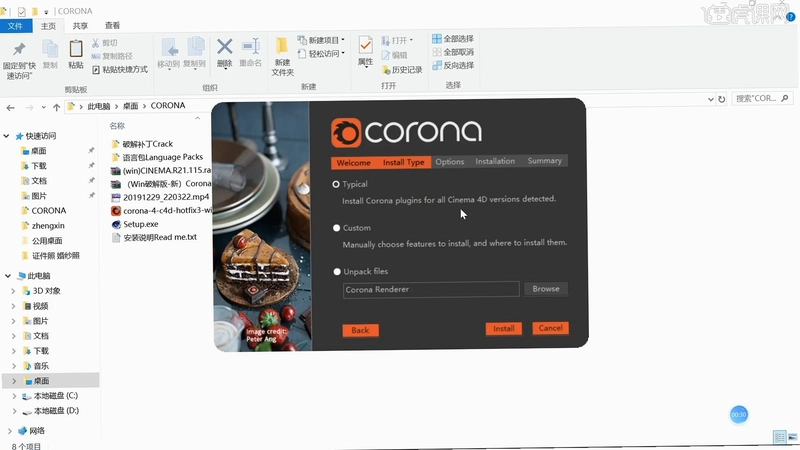Click the search magnifier icon
This screenshot has height=450, width=800.
click(x=785, y=98)
